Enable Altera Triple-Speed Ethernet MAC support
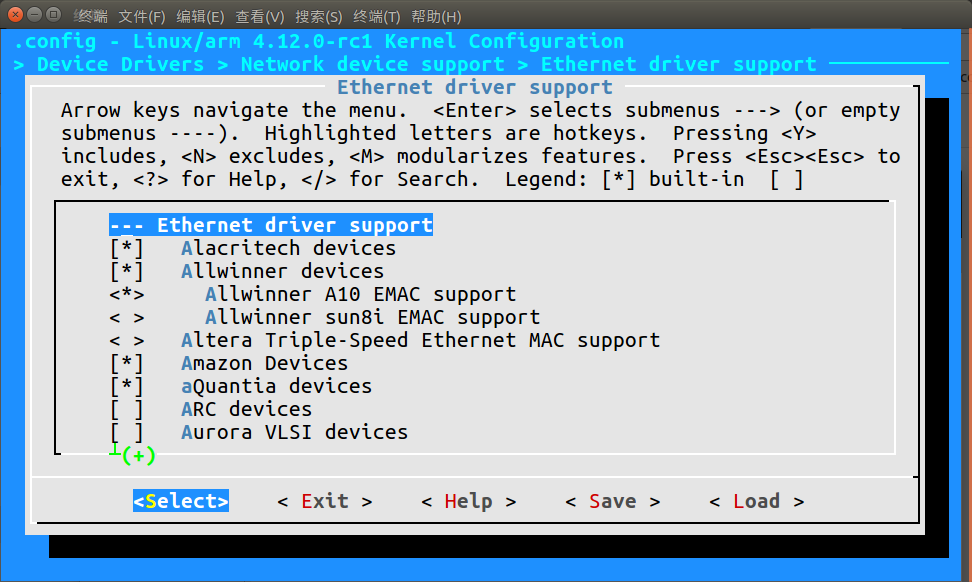 point(127,340)
